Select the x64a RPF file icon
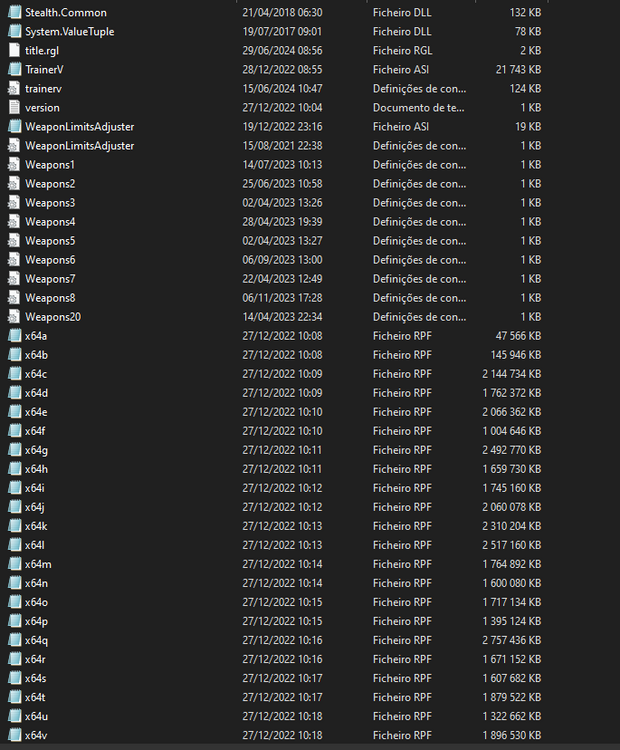 tap(14, 336)
